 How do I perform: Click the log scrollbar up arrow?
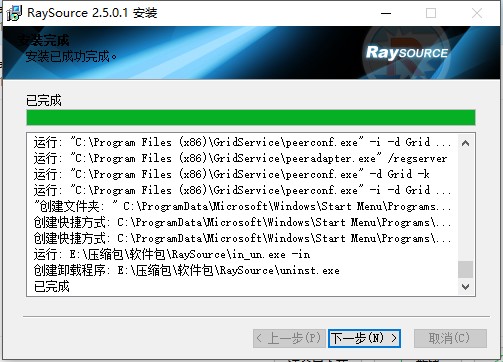click(x=465, y=143)
